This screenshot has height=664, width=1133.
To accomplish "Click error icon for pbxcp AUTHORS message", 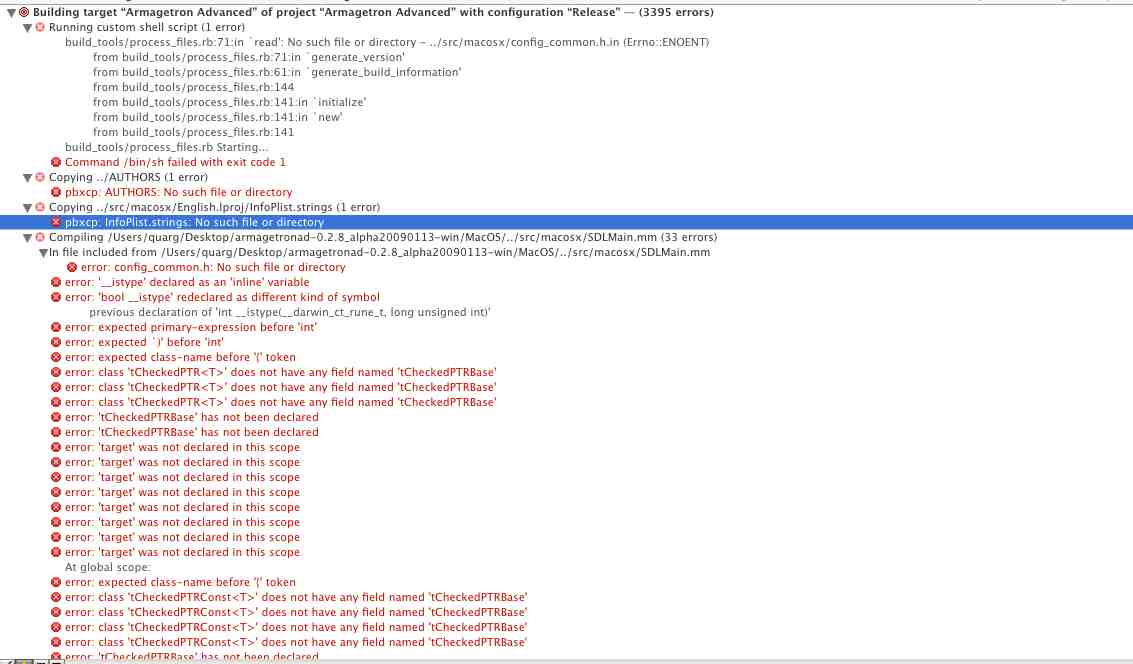I will click(56, 192).
